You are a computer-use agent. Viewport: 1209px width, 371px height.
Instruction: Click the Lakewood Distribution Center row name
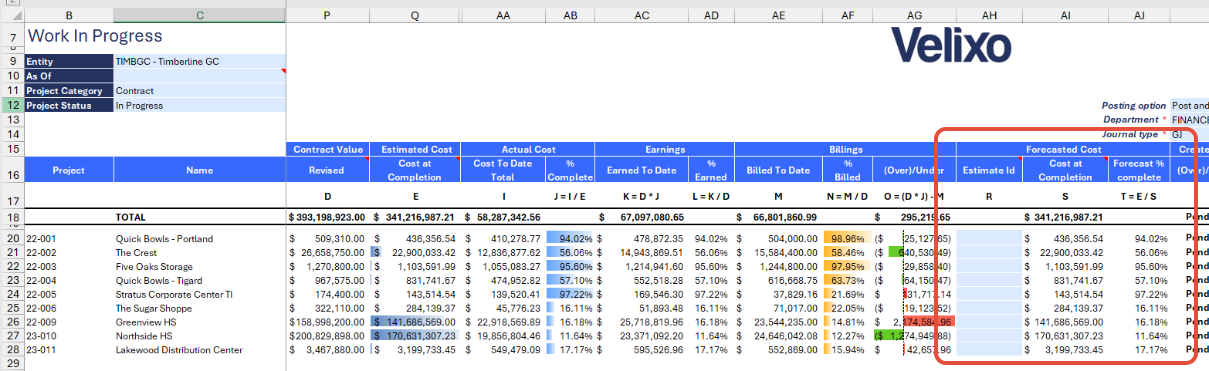(x=179, y=351)
